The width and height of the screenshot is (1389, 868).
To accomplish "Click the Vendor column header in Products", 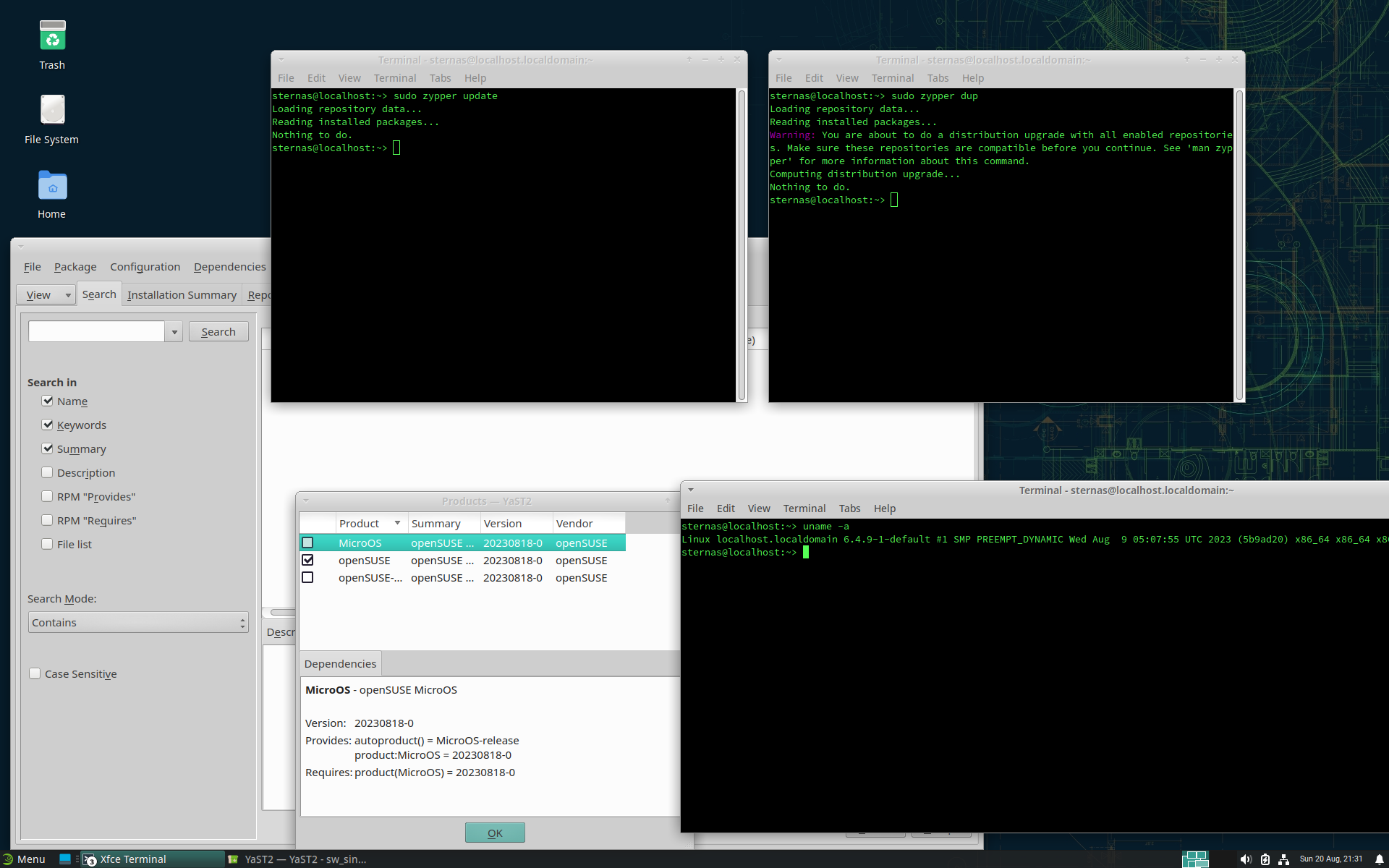I will (588, 523).
